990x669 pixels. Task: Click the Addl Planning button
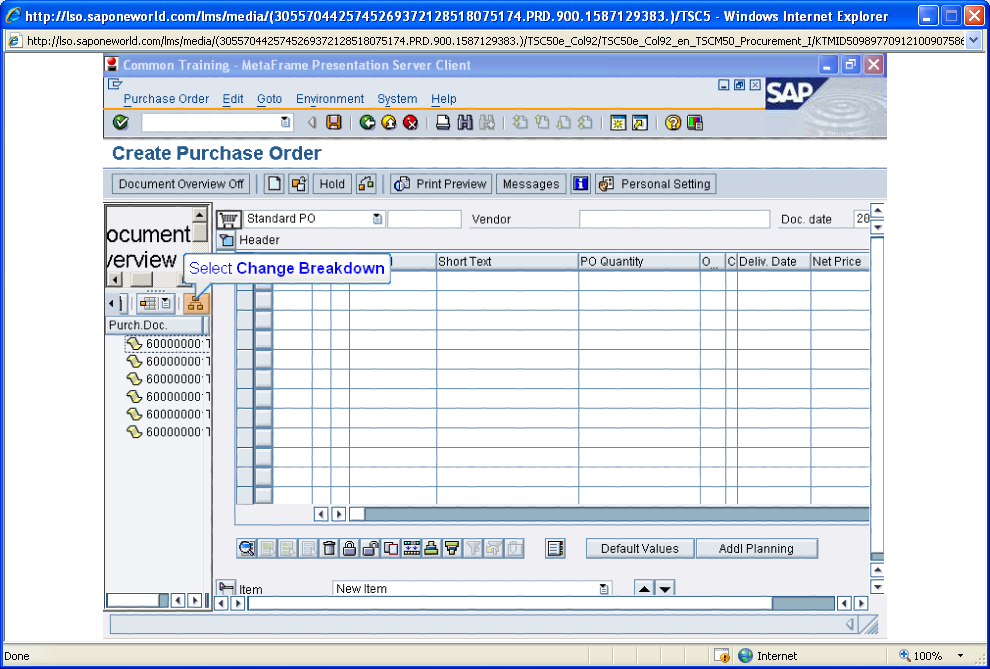pyautogui.click(x=756, y=548)
